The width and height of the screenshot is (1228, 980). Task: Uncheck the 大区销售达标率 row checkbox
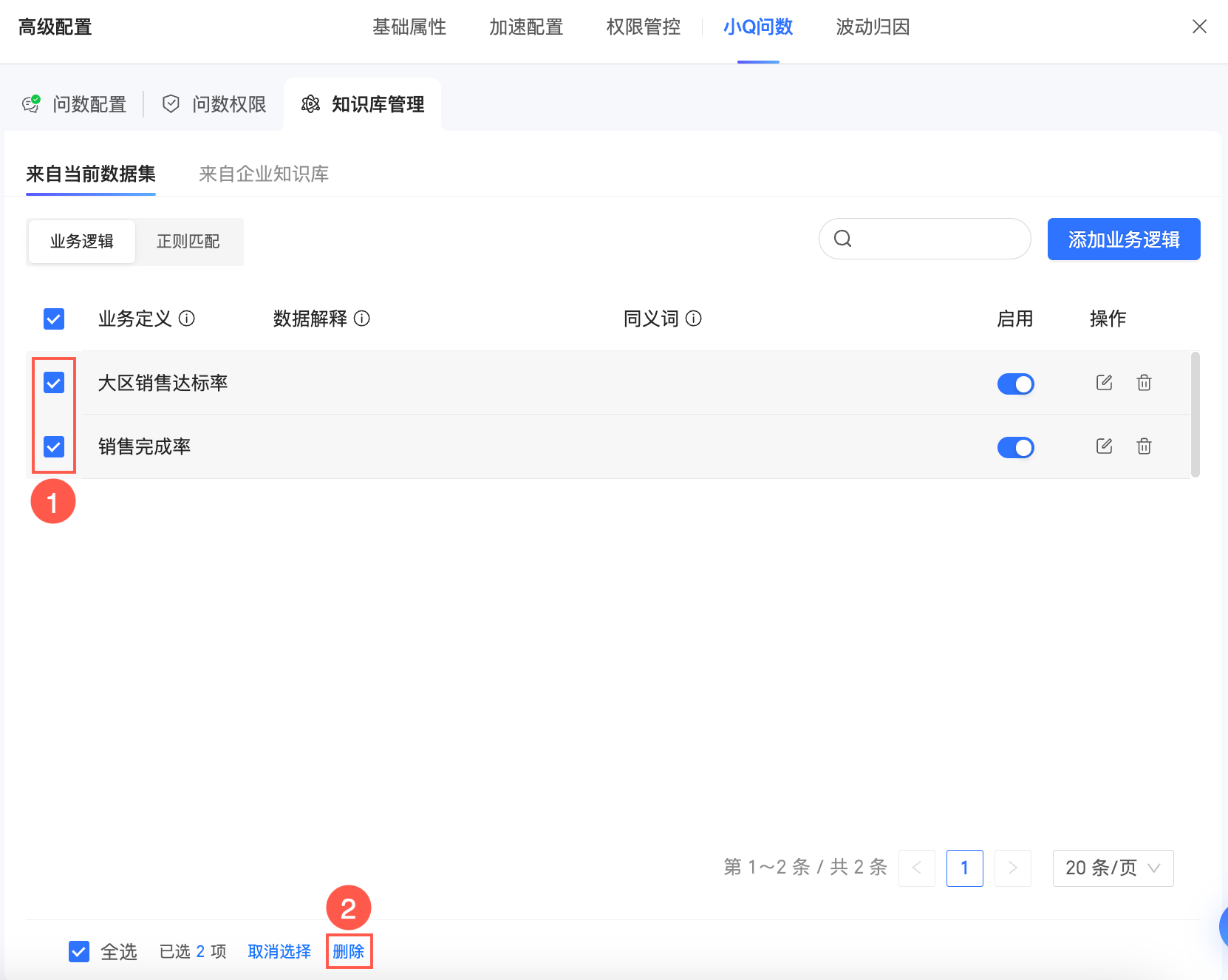click(54, 383)
